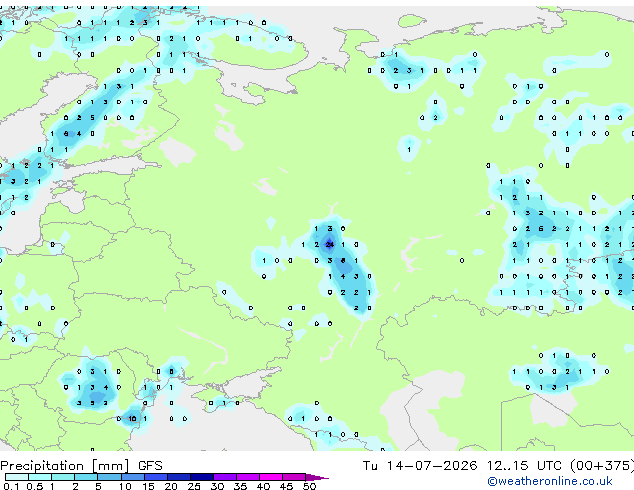Click the '12..15 UTC' time range

[x=524, y=466]
